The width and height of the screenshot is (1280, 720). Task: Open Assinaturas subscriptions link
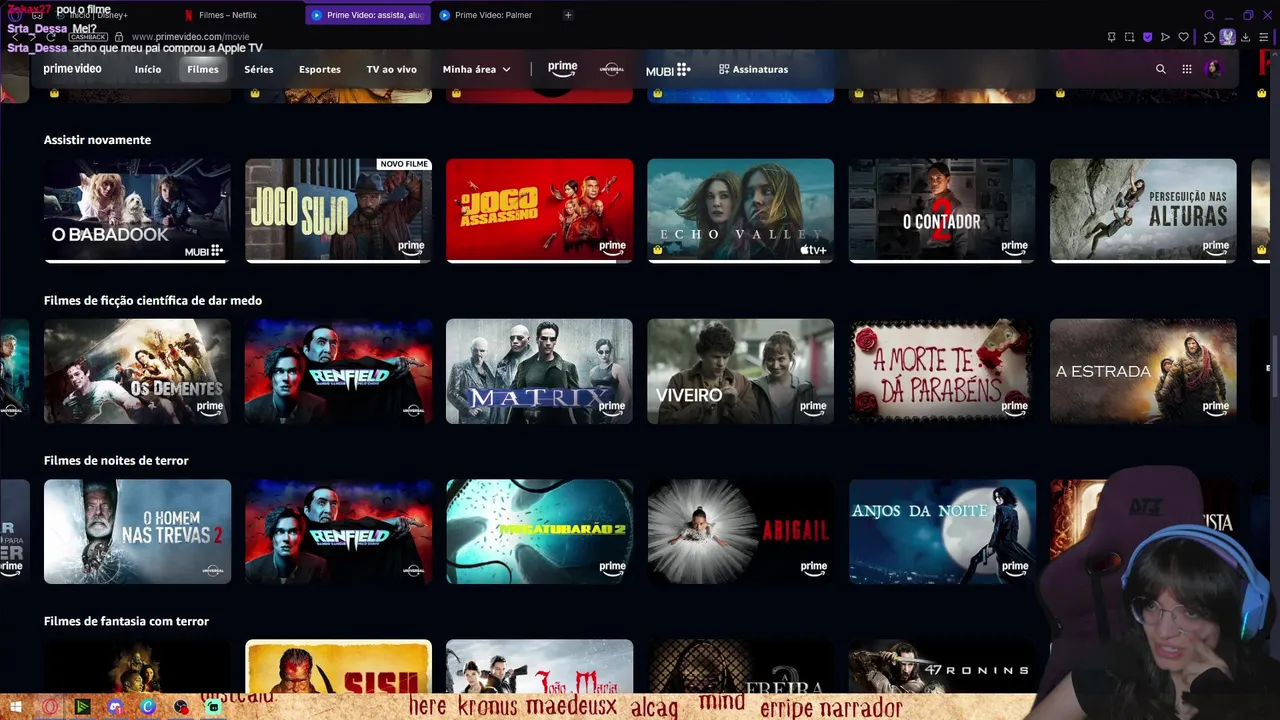753,69
